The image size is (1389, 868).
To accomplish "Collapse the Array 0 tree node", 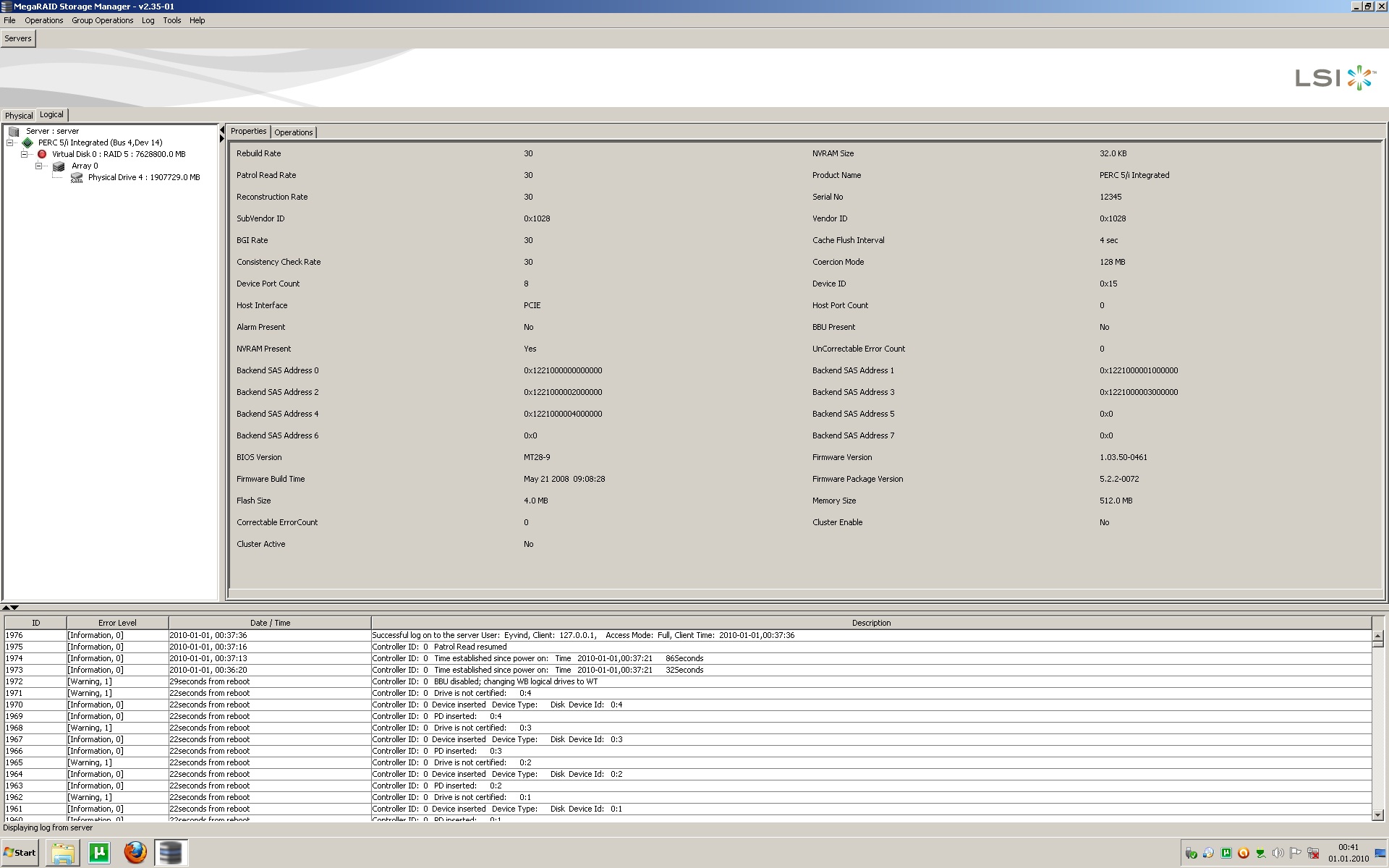I will (39, 166).
